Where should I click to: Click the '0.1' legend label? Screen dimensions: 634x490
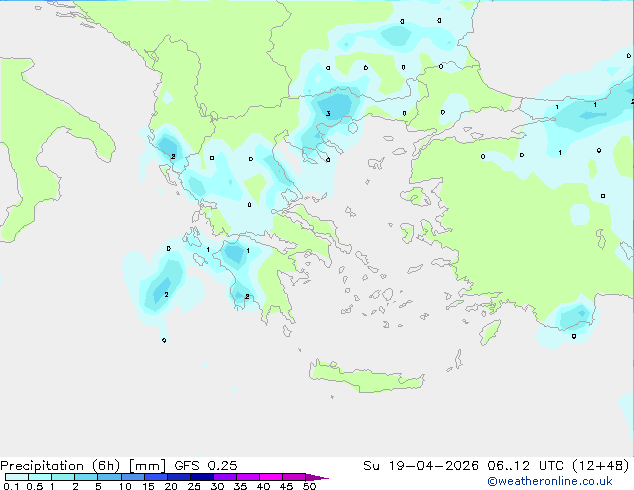coord(11,486)
